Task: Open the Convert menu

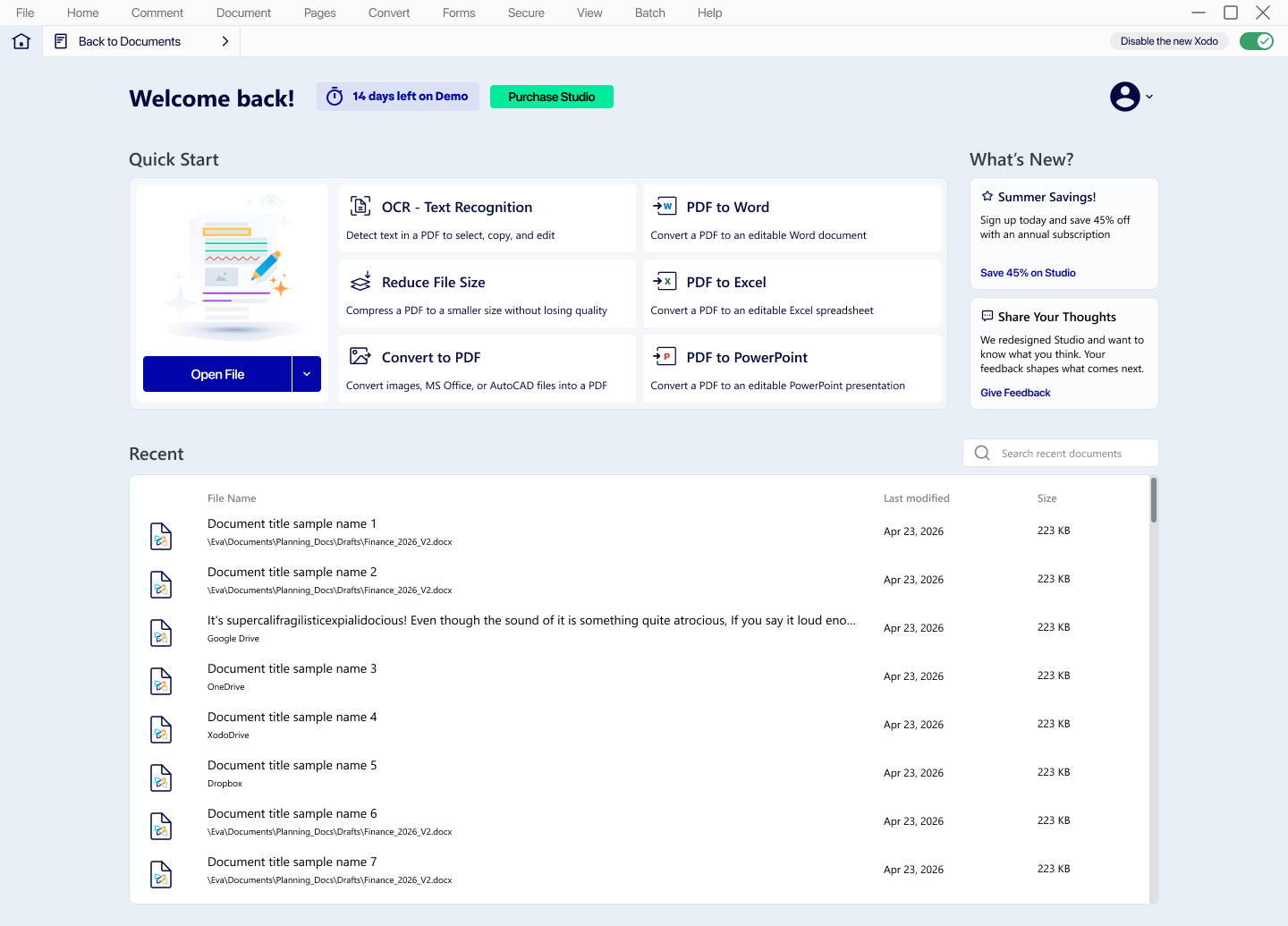Action: pyautogui.click(x=389, y=13)
